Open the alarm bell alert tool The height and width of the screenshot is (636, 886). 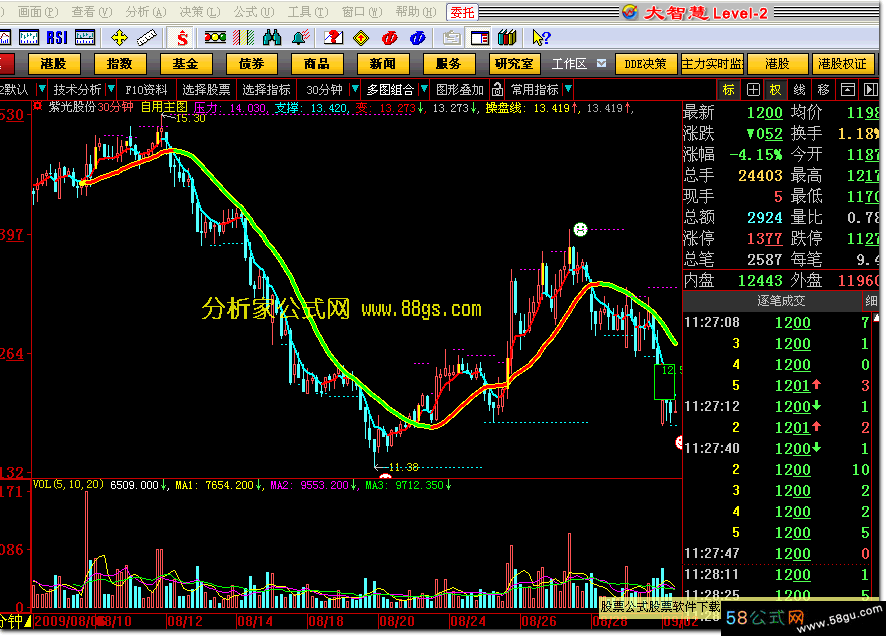click(301, 38)
